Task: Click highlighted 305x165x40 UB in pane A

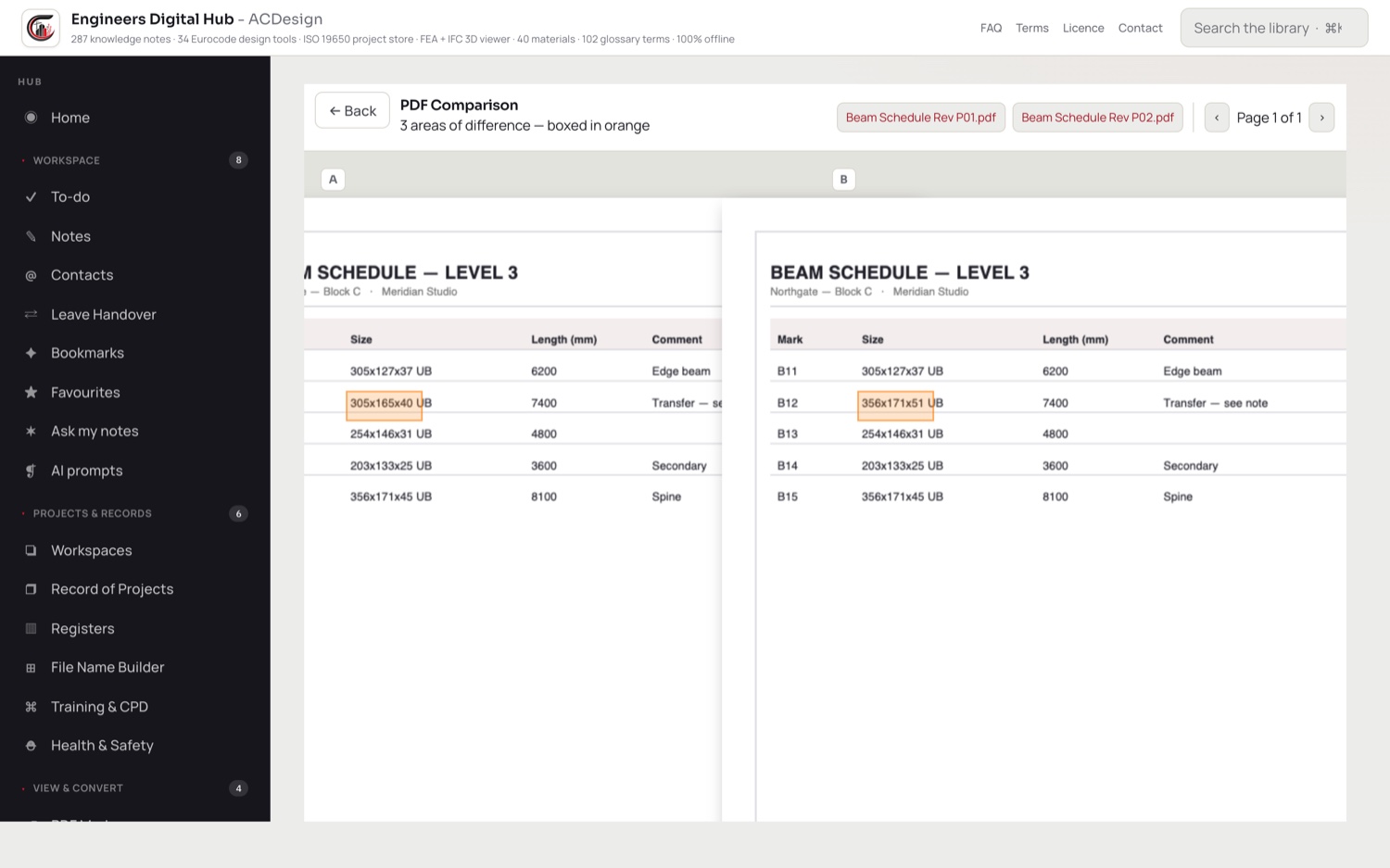Action: coord(384,405)
